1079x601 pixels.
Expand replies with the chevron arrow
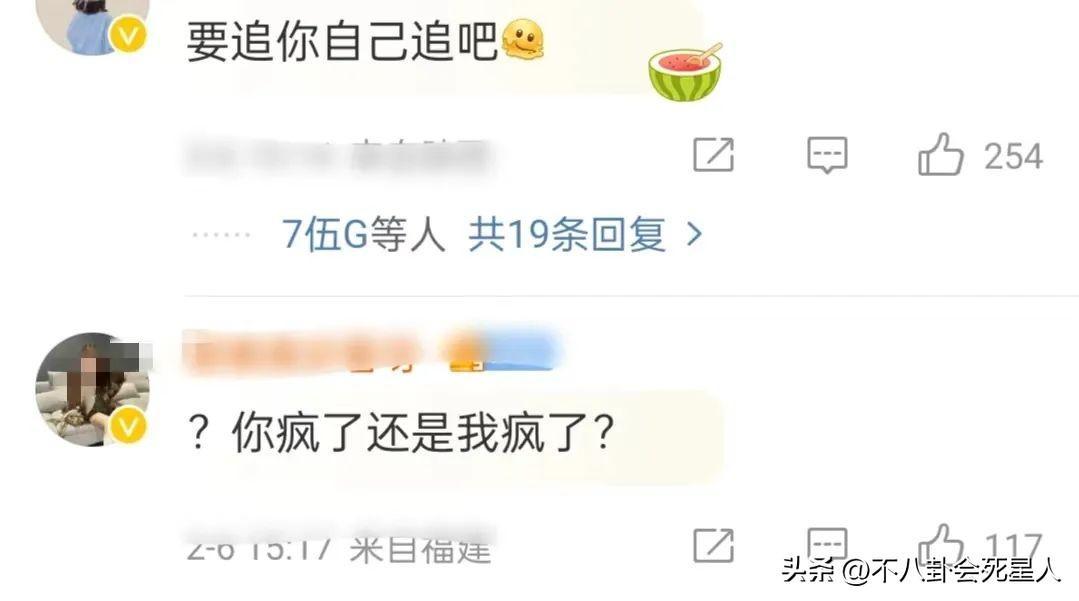pyautogui.click(x=694, y=235)
